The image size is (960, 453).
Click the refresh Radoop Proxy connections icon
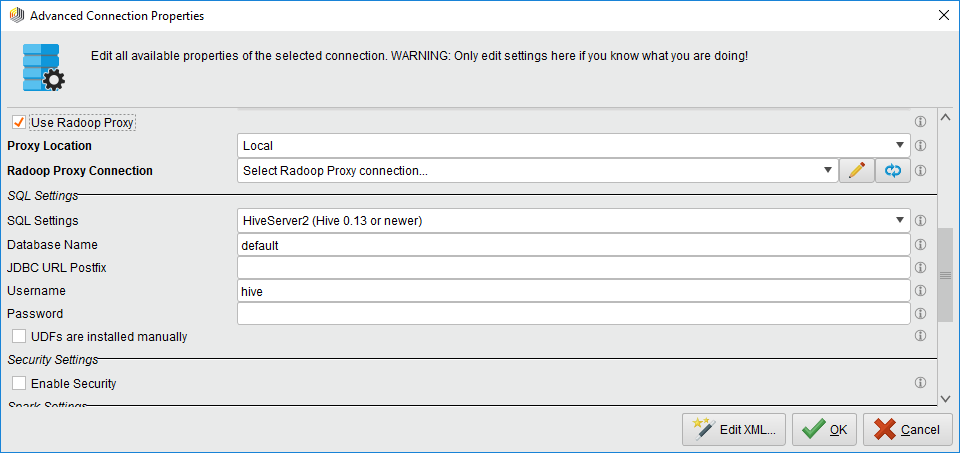tap(893, 171)
